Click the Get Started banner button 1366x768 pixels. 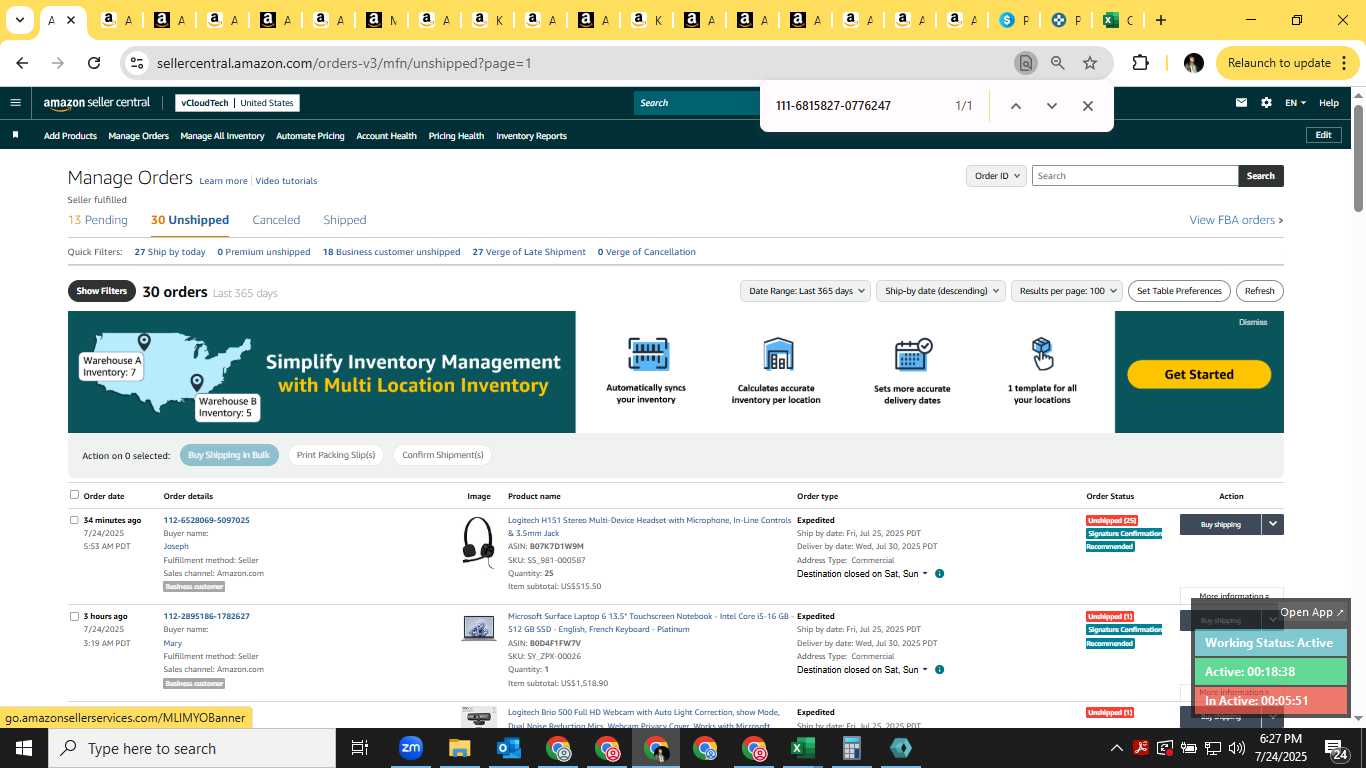pos(1199,374)
